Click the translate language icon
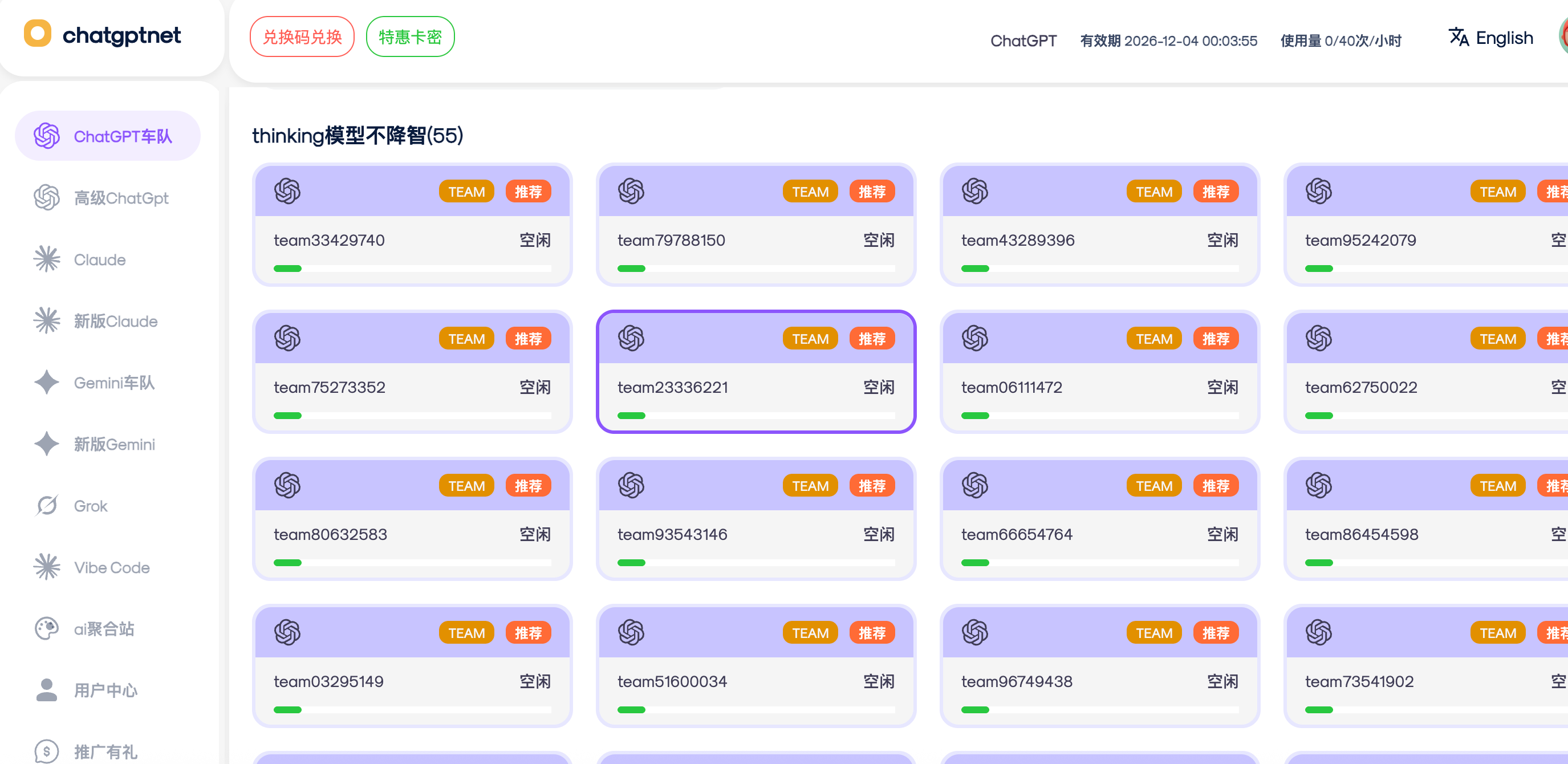The width and height of the screenshot is (1568, 764). [1459, 38]
